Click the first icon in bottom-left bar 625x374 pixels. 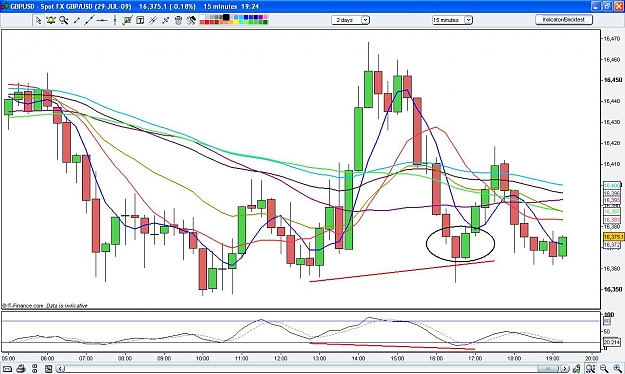[7, 369]
